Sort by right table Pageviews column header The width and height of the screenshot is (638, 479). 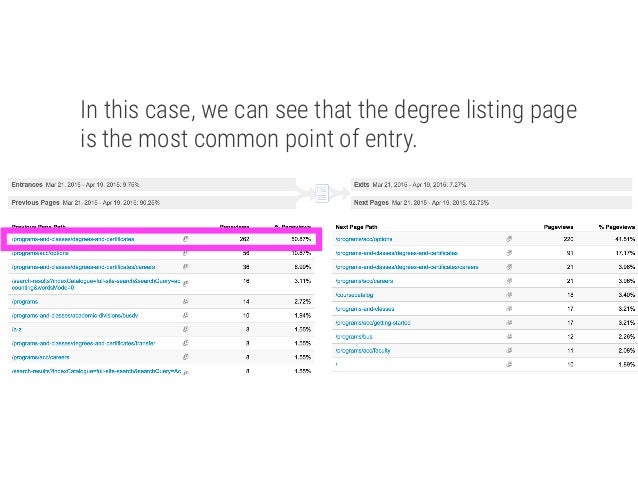[x=558, y=227]
